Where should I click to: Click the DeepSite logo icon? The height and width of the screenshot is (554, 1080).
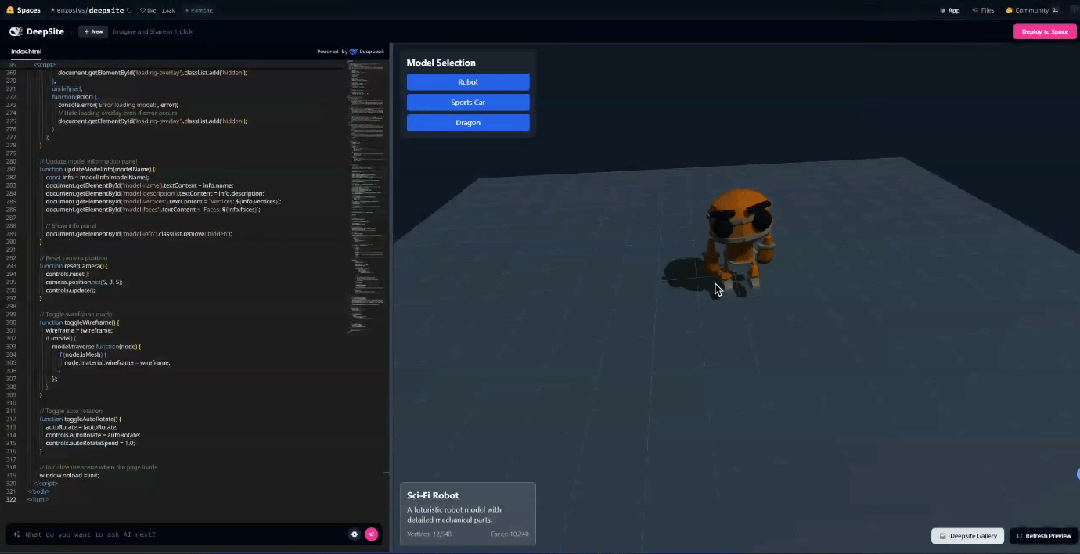15,32
